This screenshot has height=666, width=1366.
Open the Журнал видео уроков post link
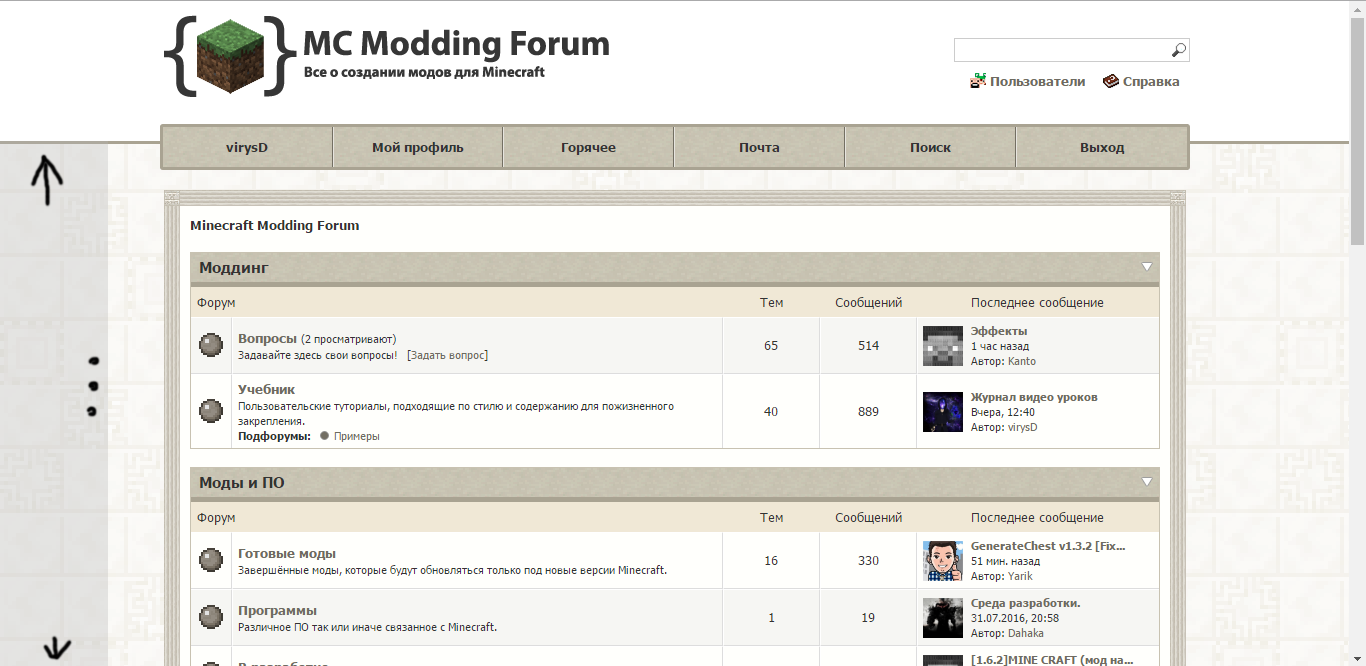(x=1034, y=397)
